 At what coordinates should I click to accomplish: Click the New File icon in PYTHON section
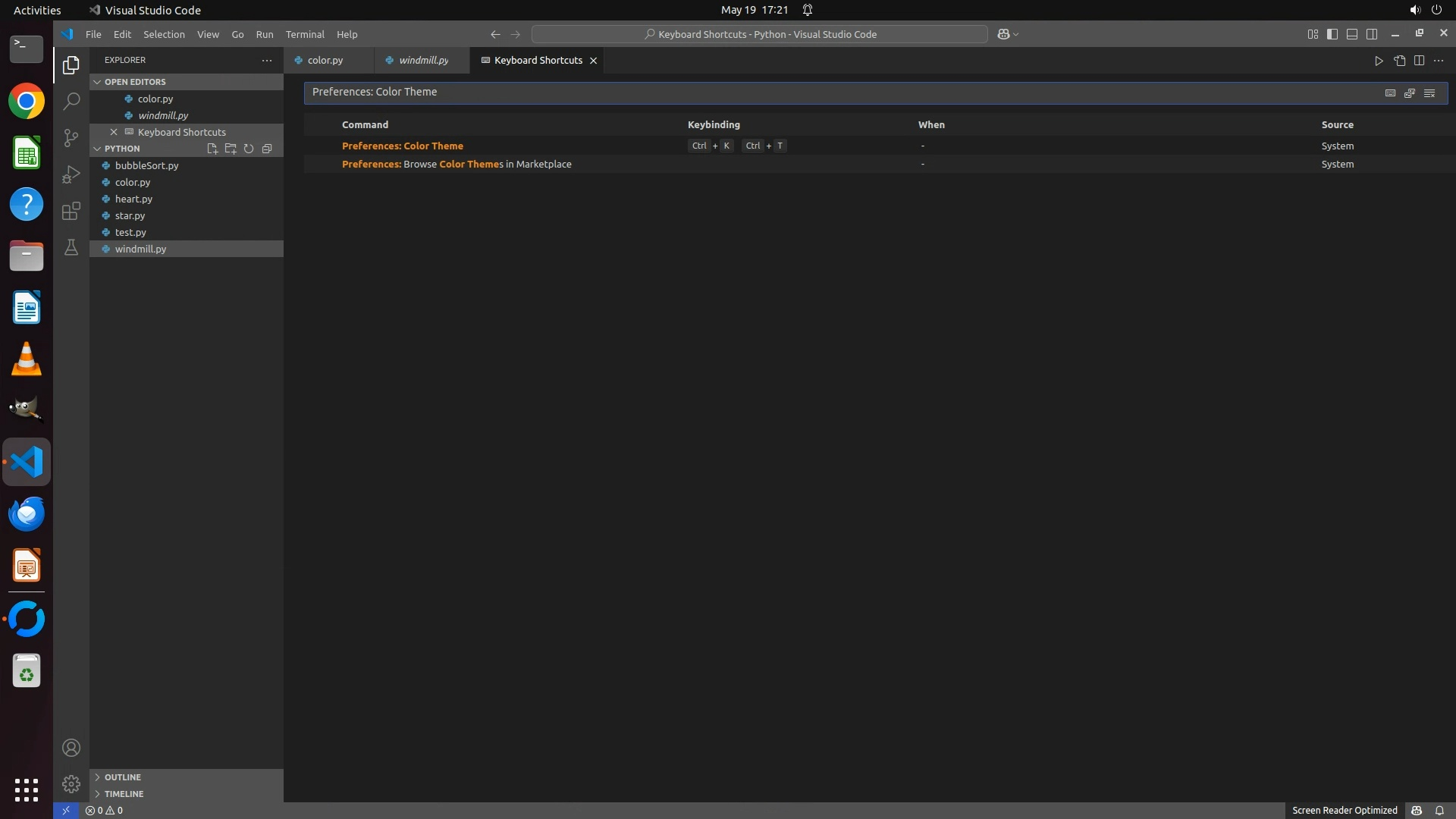tap(212, 149)
